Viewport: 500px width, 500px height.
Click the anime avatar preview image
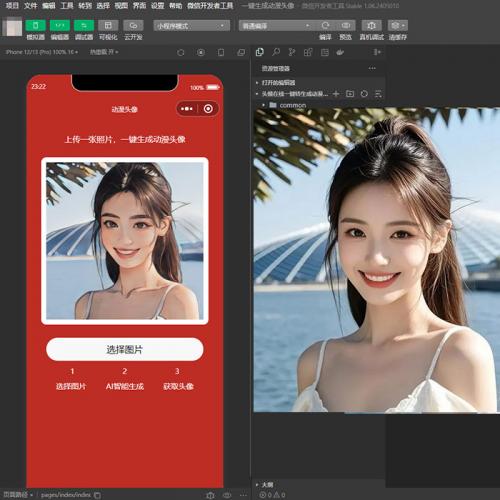pyautogui.click(x=125, y=241)
